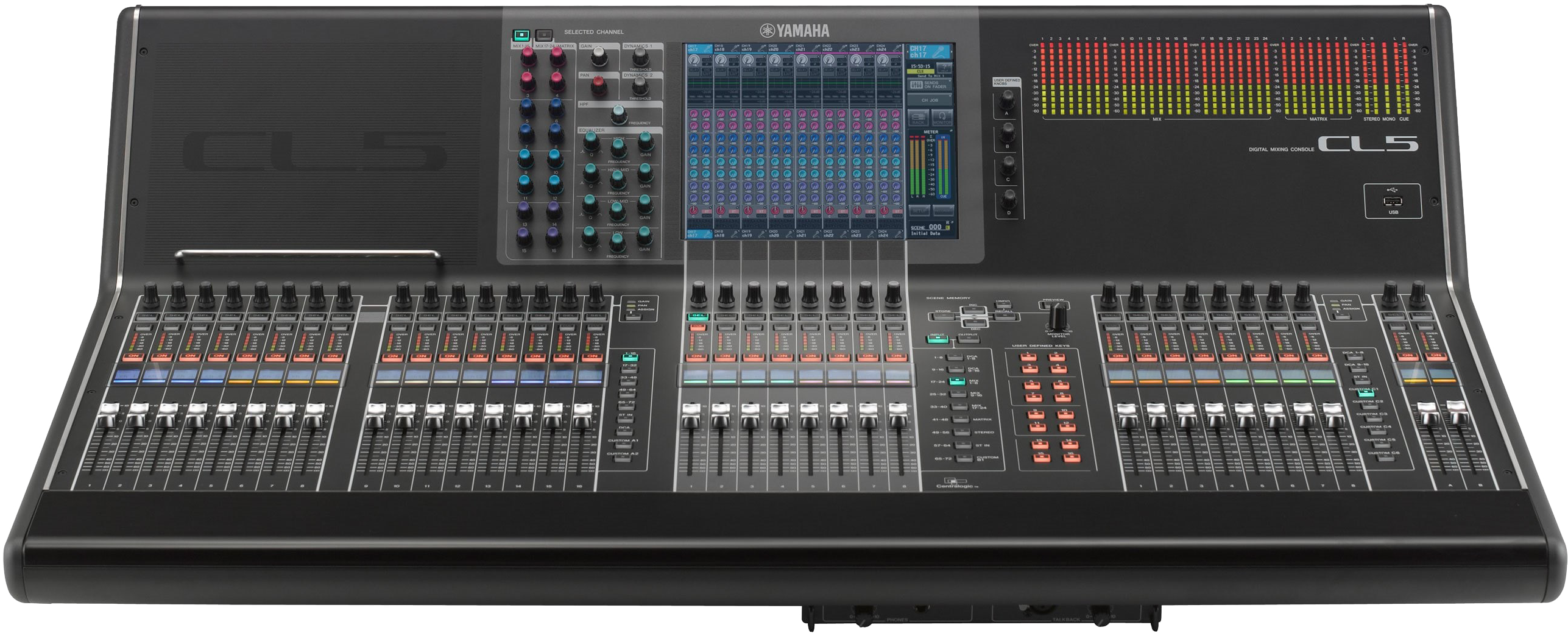1568x633 pixels.
Task: Select the DYNAMICS 2 threshold knob
Action: (x=639, y=85)
